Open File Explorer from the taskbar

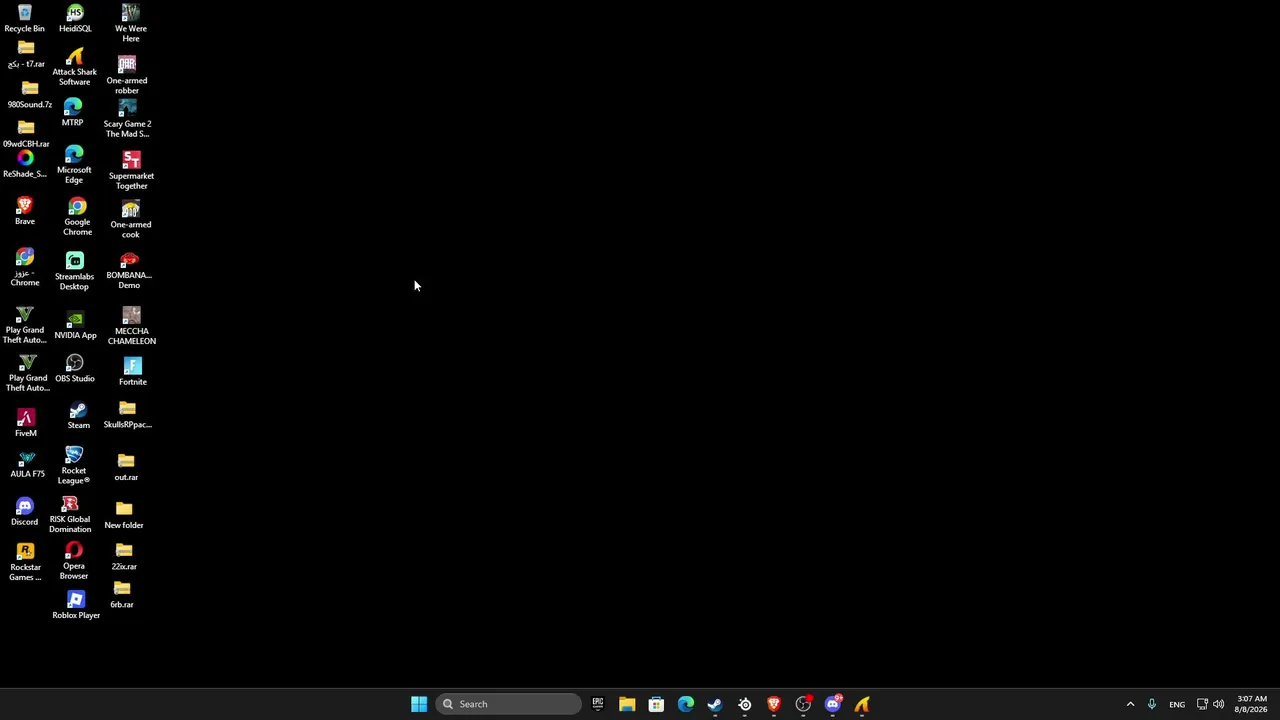pos(627,704)
